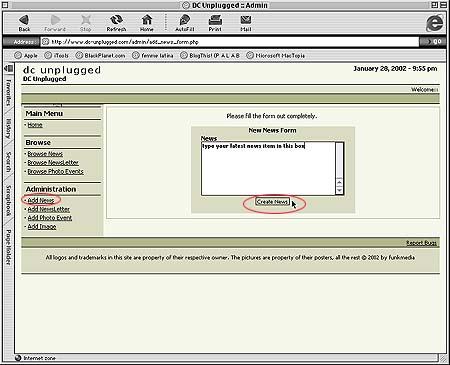Image resolution: width=450 pixels, height=365 pixels.
Task: Click the window zoom box in title bar
Action: (x=434, y=5)
